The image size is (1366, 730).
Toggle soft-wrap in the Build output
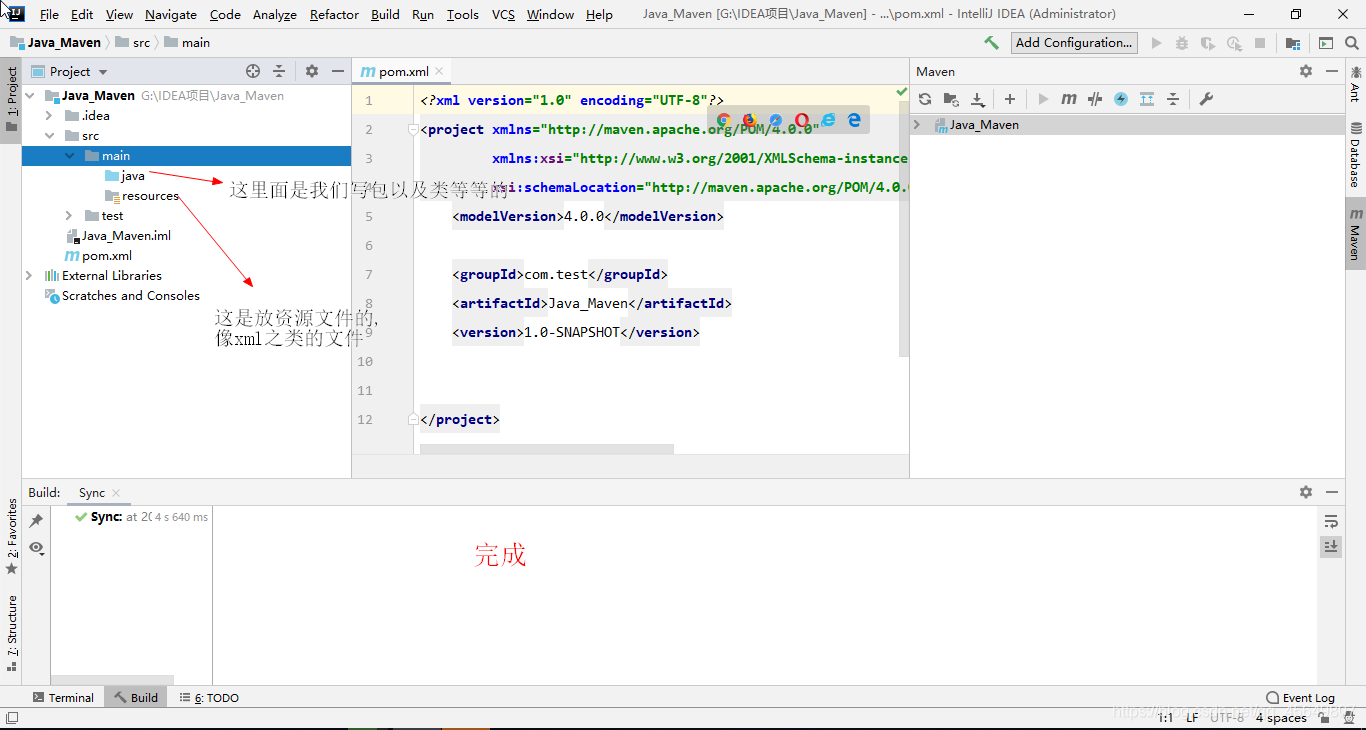[x=1330, y=521]
